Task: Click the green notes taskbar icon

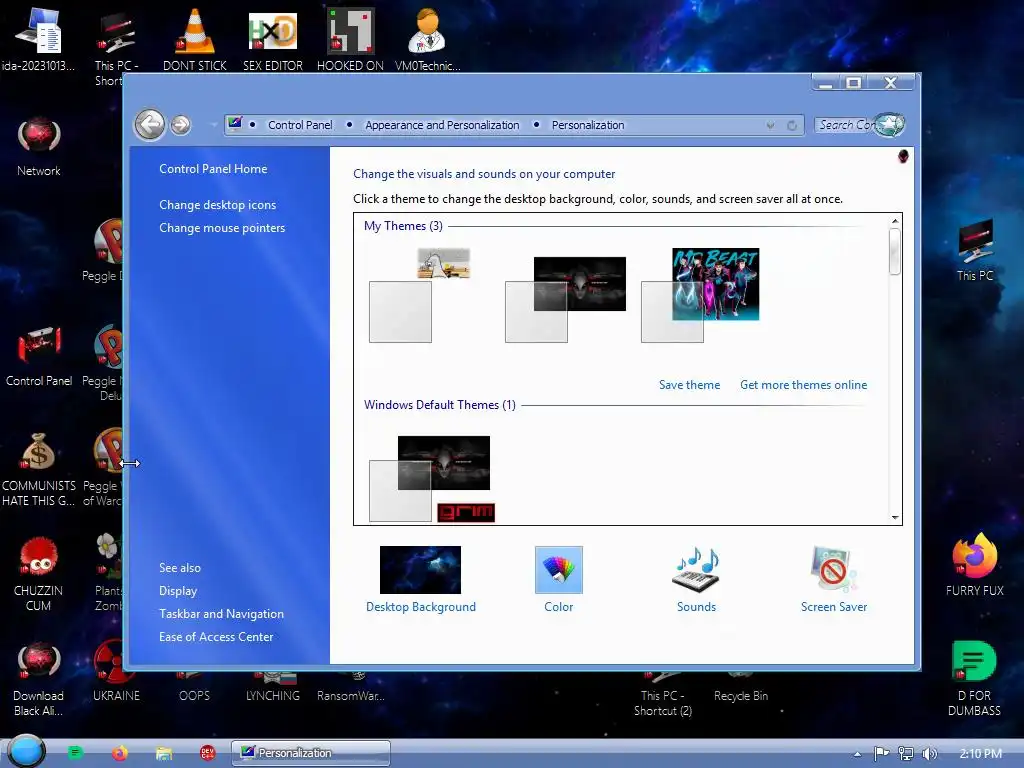Action: coord(75,753)
